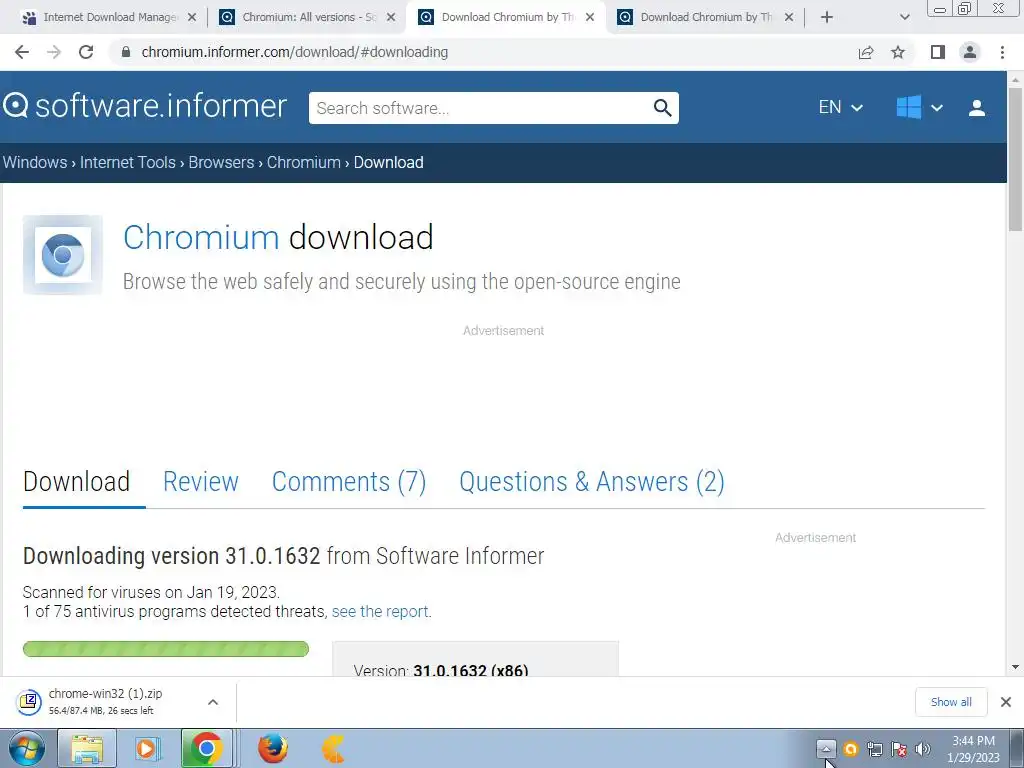Click the Browsers breadcrumb link
Screen dimensions: 1024x768
coord(221,162)
